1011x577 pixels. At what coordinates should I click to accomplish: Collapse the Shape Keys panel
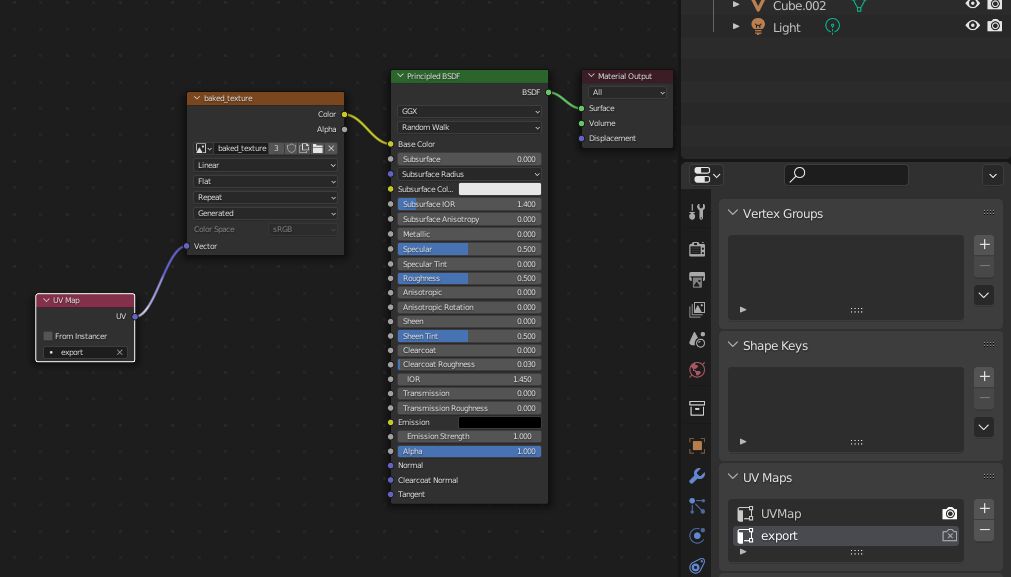(733, 344)
